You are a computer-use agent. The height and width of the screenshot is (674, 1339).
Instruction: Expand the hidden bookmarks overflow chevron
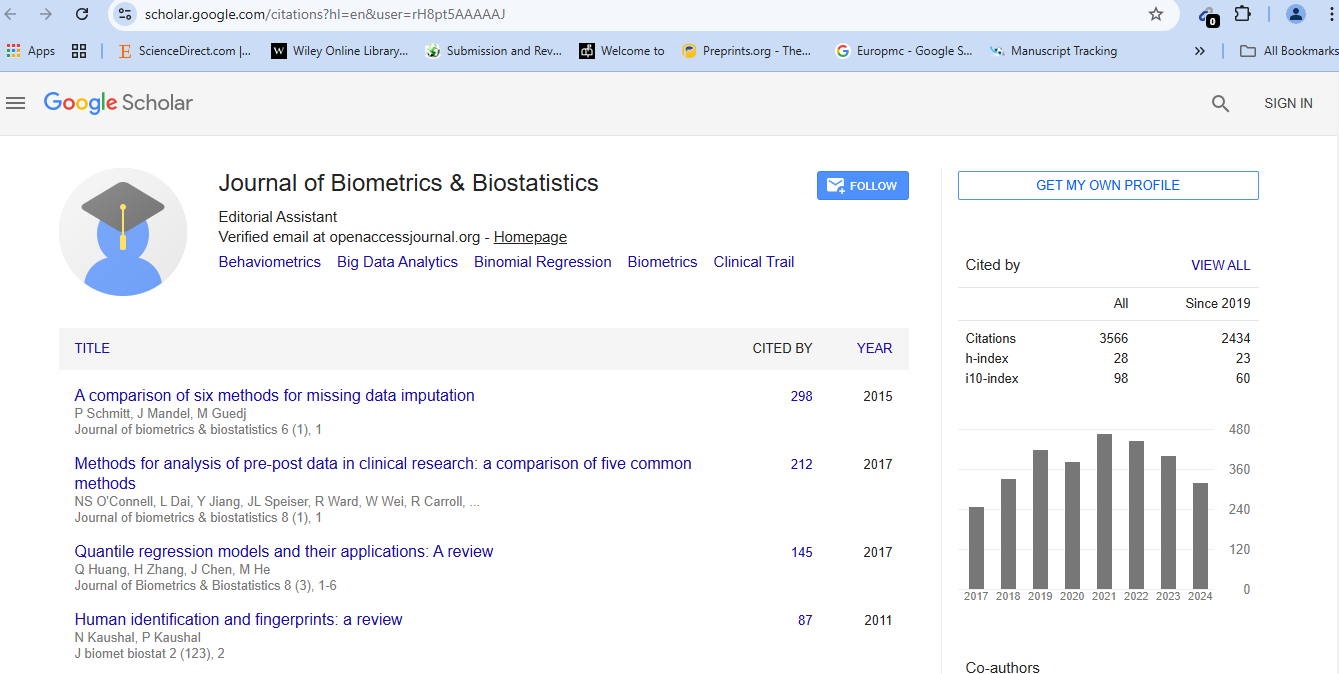point(1199,51)
